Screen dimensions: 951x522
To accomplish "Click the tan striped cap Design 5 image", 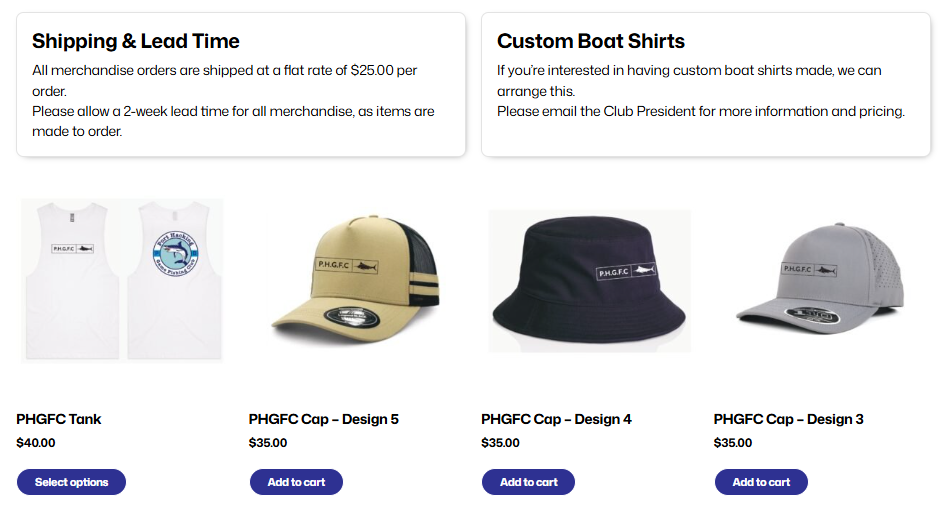I will tap(354, 282).
